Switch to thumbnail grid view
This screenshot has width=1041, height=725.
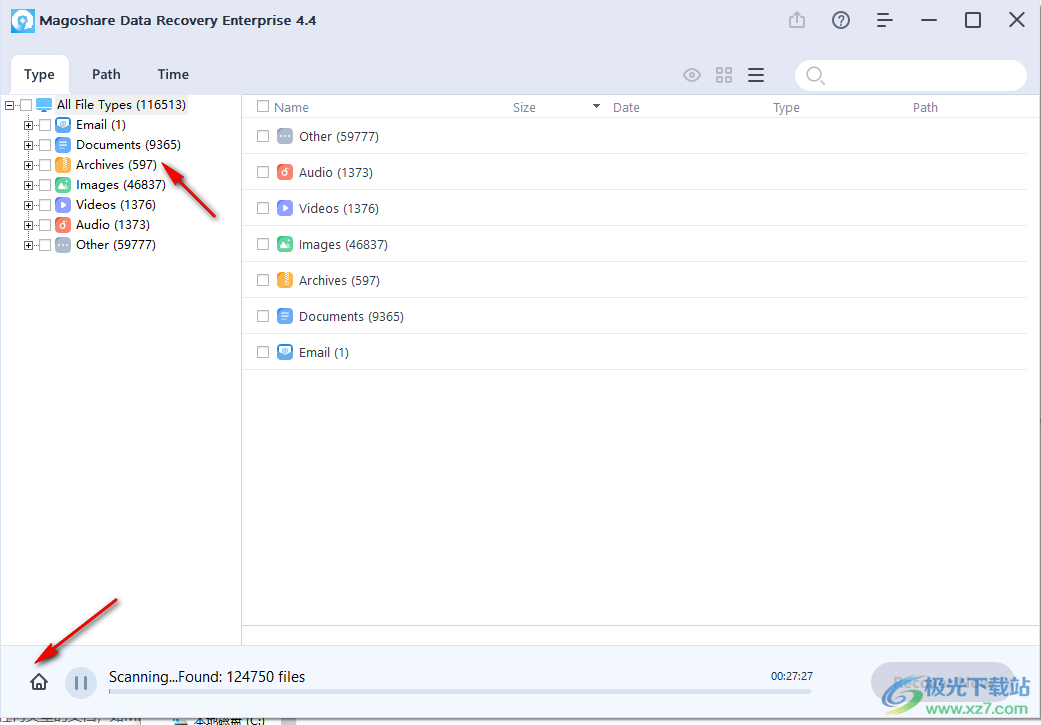pos(724,75)
